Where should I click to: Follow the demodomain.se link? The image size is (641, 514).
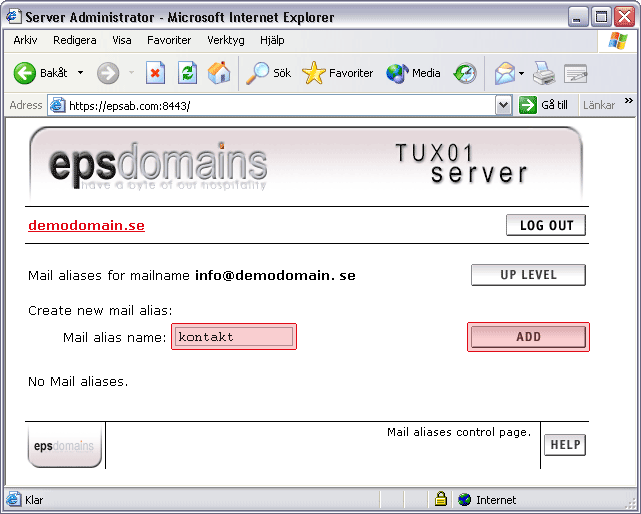pyautogui.click(x=86, y=225)
